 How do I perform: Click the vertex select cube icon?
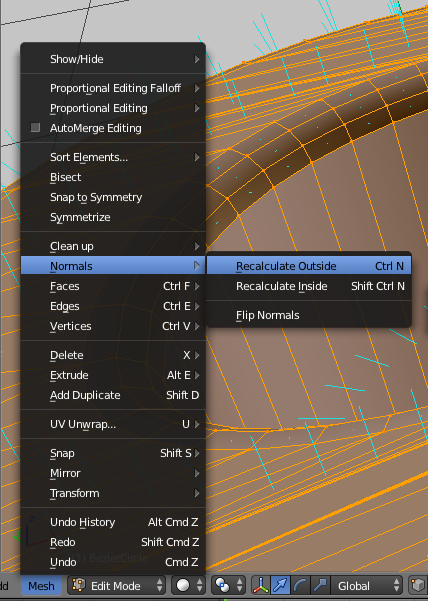(x=418, y=585)
